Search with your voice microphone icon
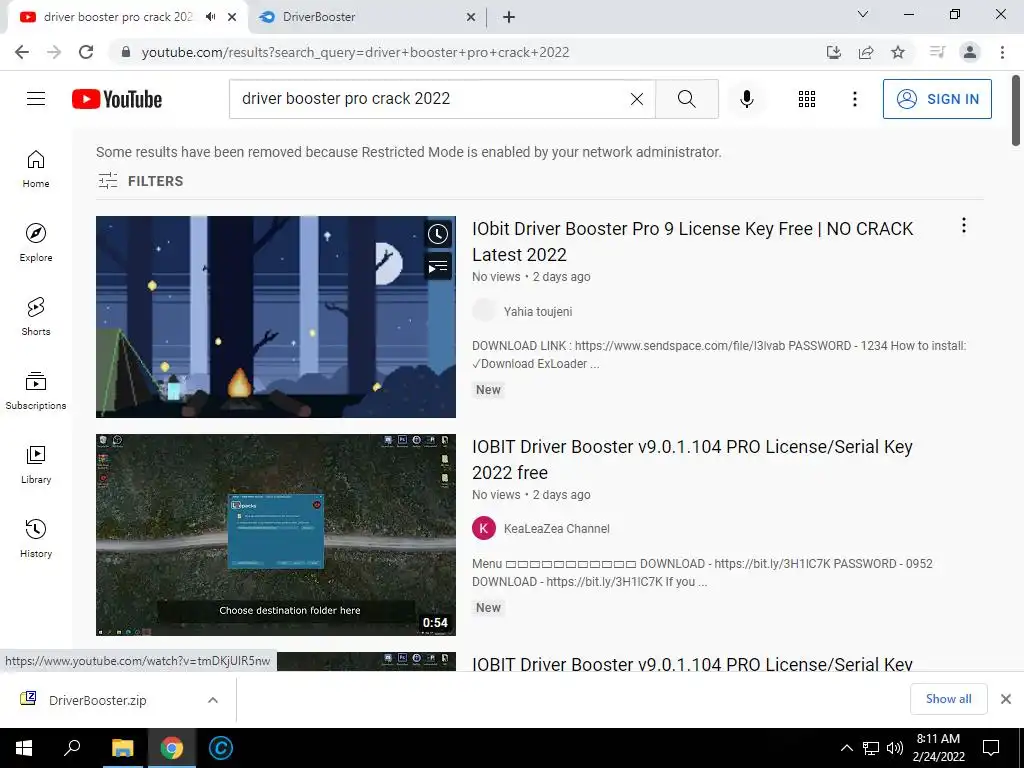The width and height of the screenshot is (1024, 768). tap(746, 99)
